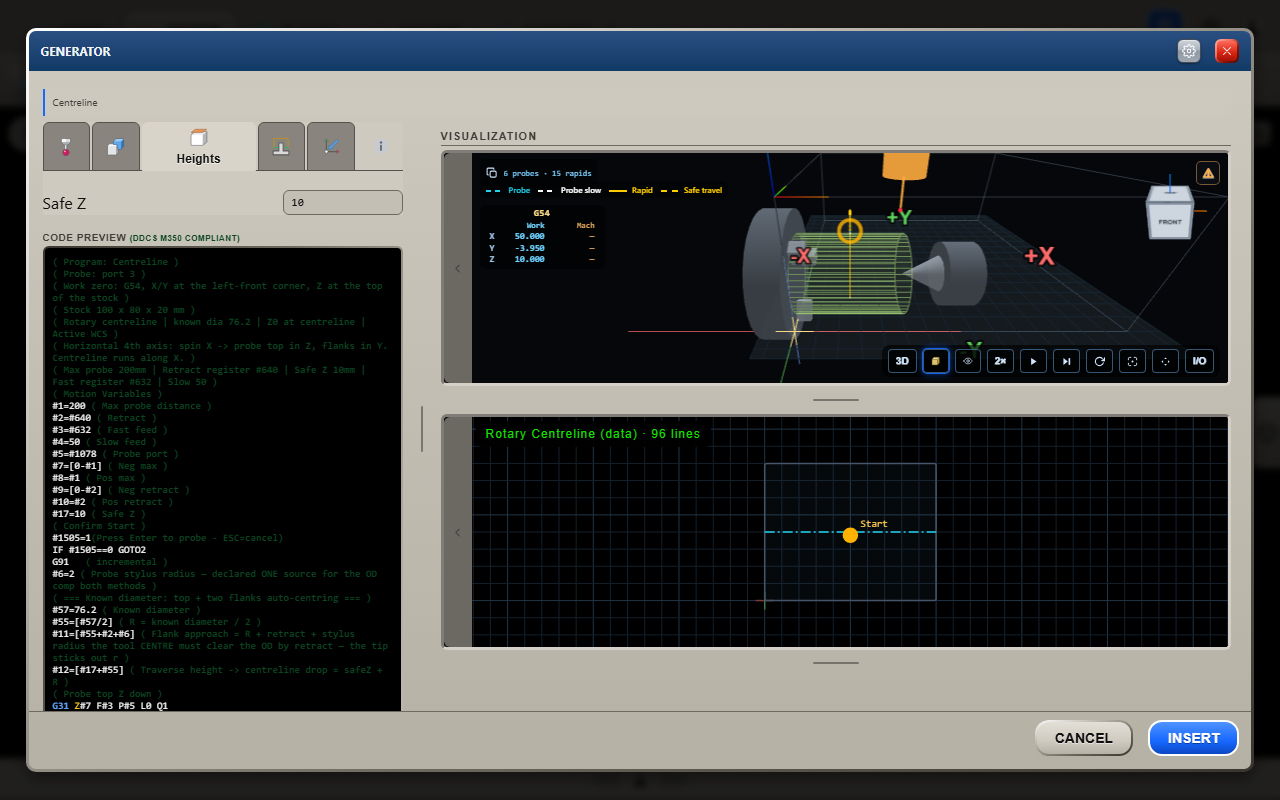
Task: Click the Start point marker
Action: (x=850, y=535)
